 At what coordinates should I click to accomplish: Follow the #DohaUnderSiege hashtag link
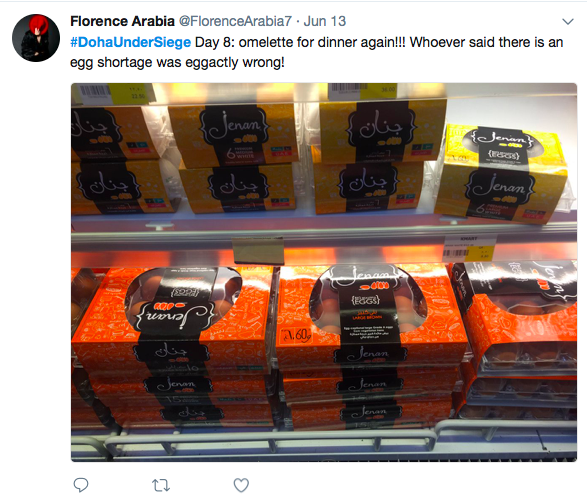[130, 42]
